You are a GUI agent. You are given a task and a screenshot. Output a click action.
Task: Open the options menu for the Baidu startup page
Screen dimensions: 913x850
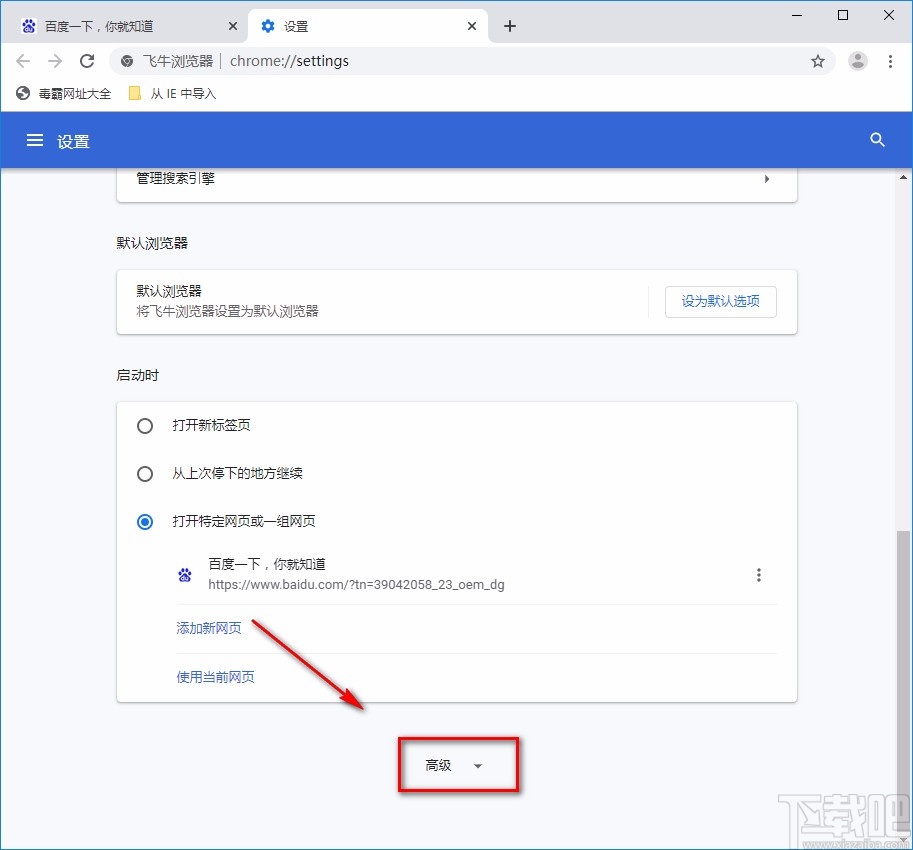759,574
